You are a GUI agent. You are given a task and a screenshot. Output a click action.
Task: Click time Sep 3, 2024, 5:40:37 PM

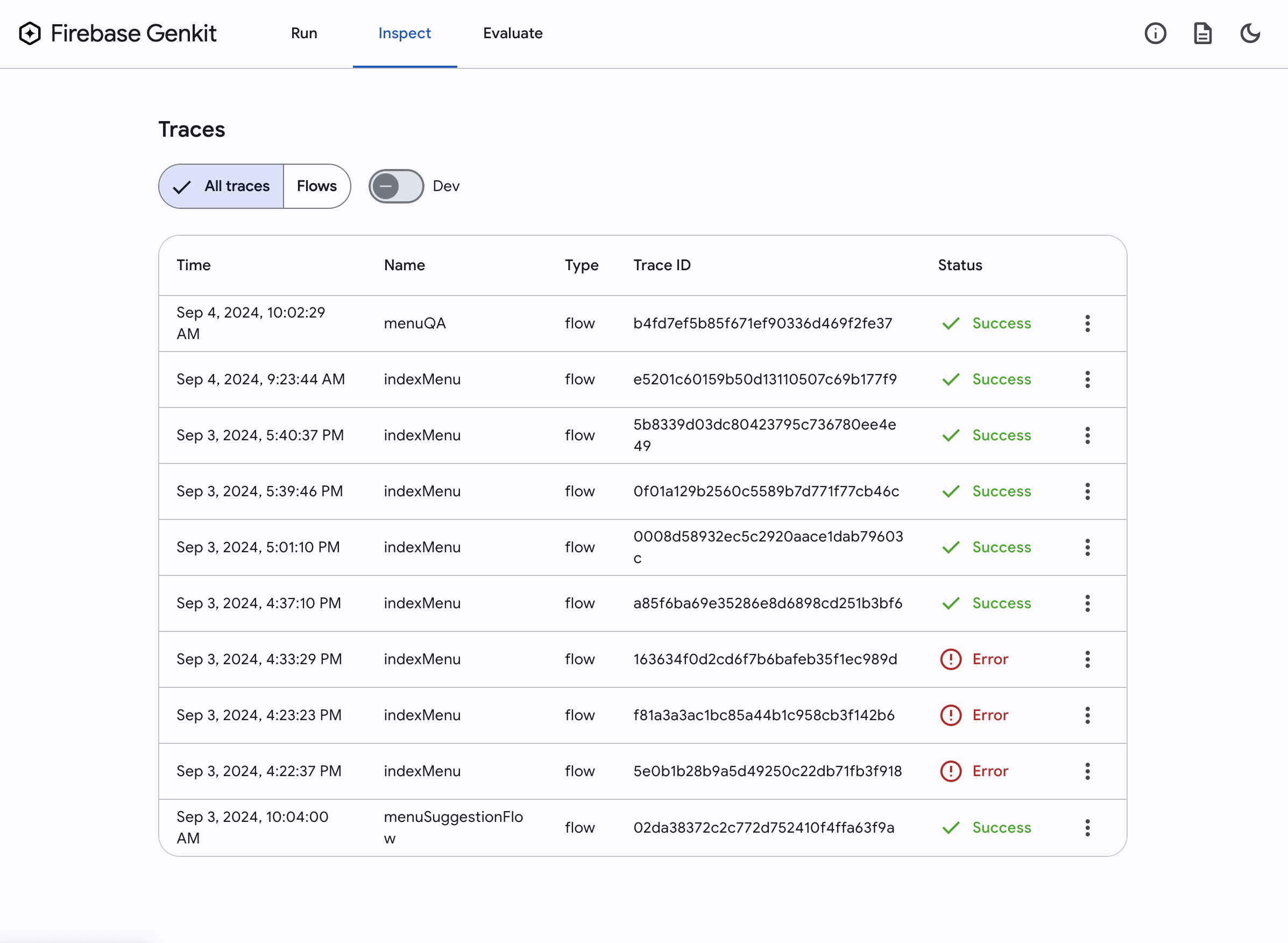(259, 435)
